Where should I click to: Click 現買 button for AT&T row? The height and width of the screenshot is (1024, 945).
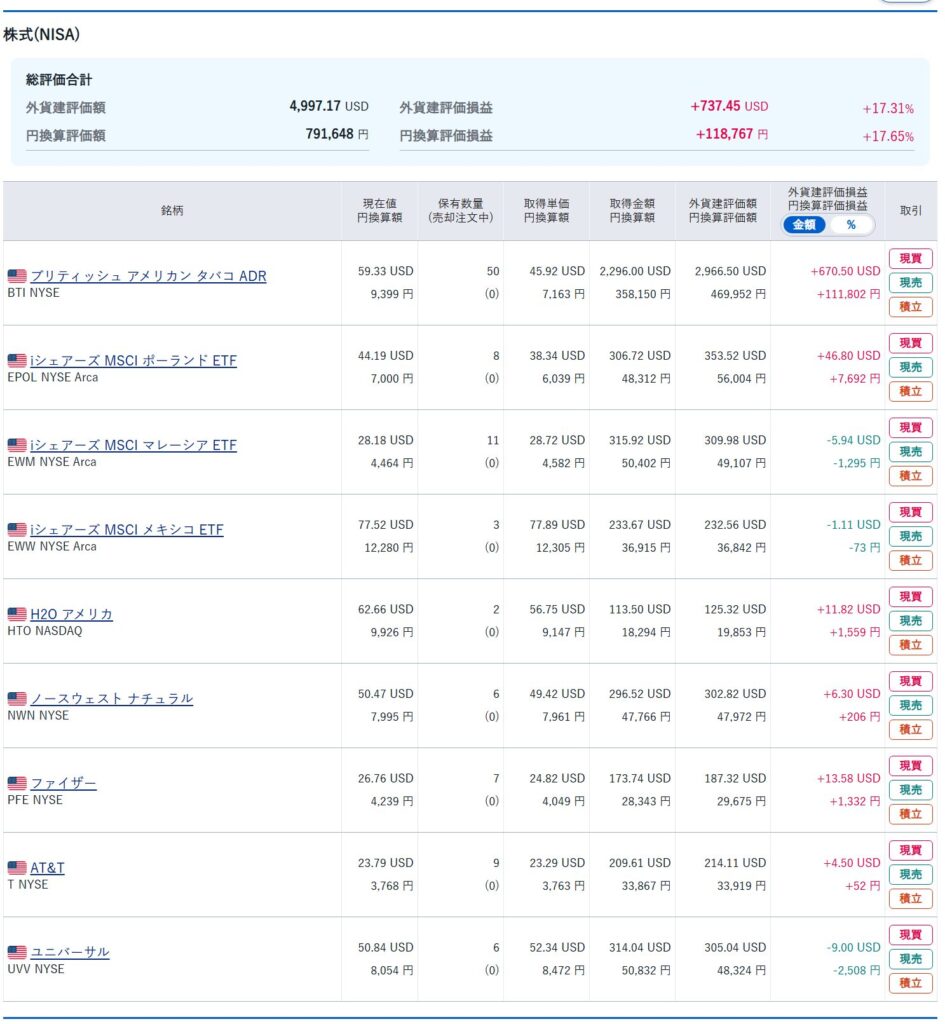[910, 850]
